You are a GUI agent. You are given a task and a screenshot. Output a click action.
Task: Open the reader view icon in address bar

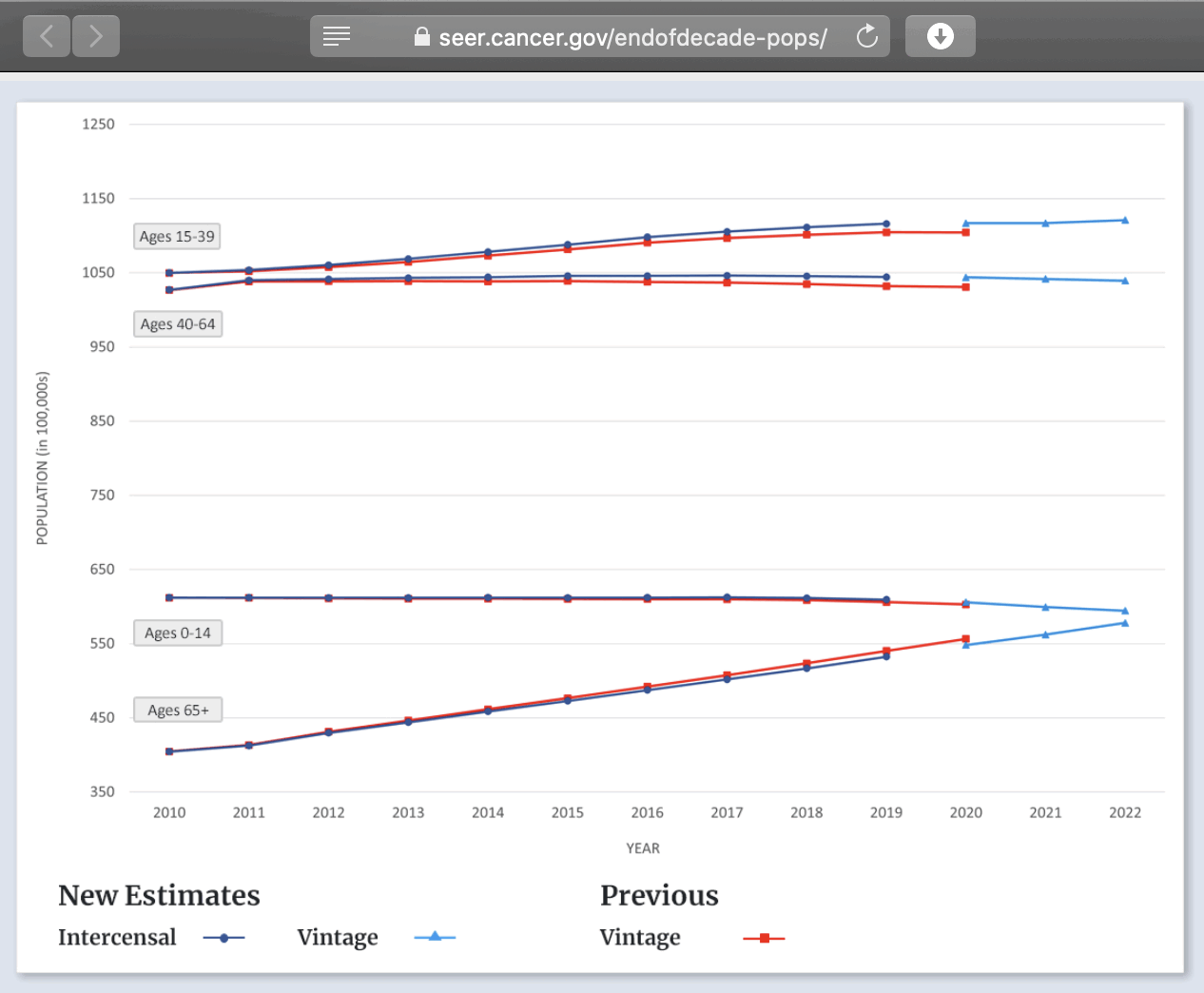point(337,37)
